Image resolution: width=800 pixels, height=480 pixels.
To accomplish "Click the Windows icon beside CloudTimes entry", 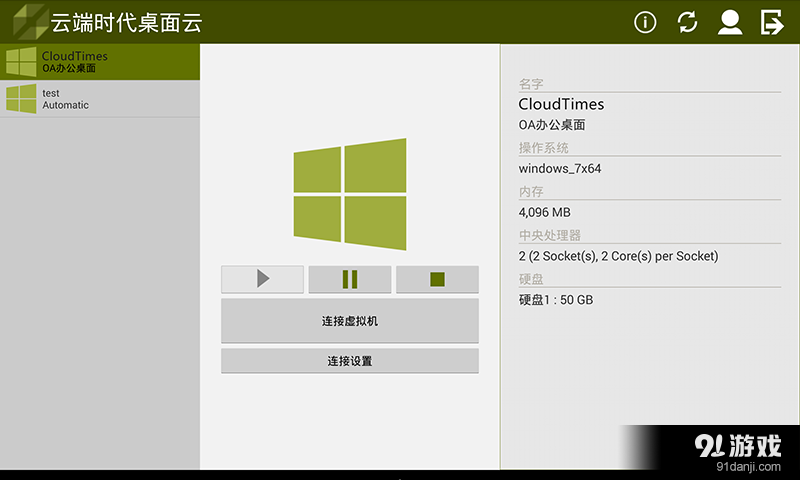I will [21, 62].
